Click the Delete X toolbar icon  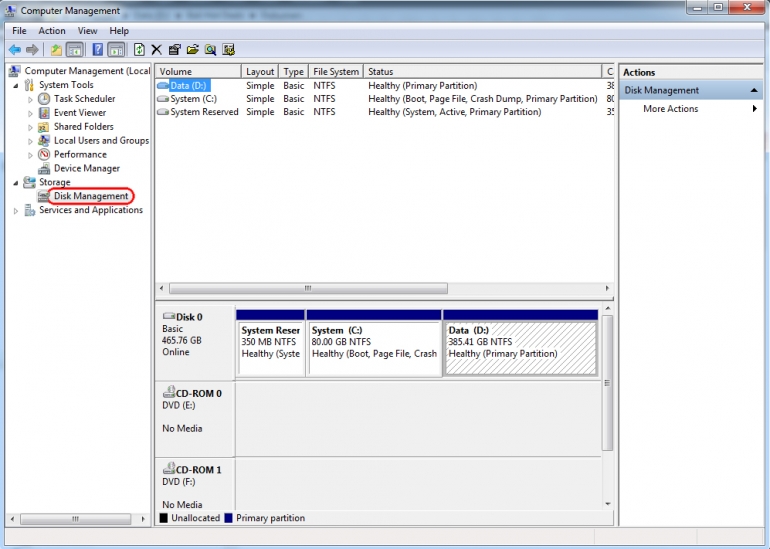click(156, 50)
